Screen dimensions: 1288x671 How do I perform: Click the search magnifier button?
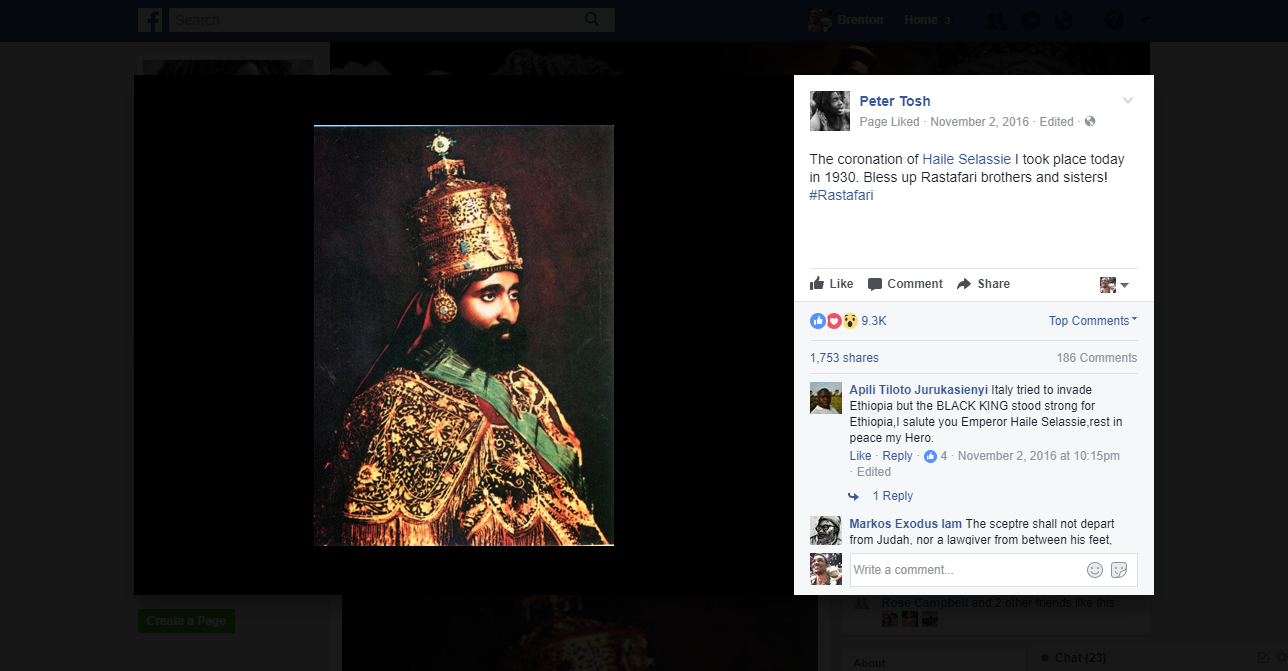592,20
